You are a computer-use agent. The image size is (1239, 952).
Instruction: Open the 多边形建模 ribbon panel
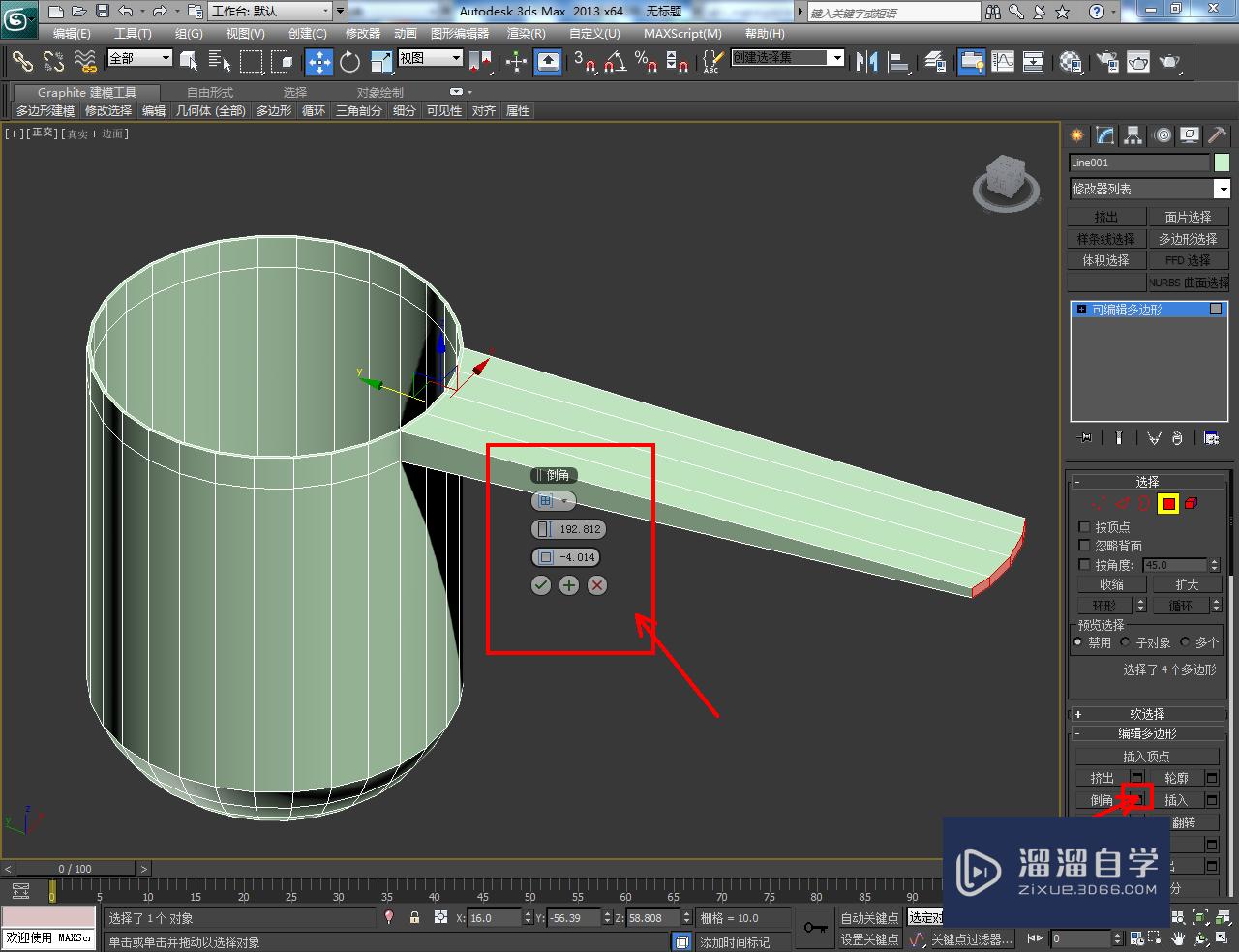[x=45, y=111]
